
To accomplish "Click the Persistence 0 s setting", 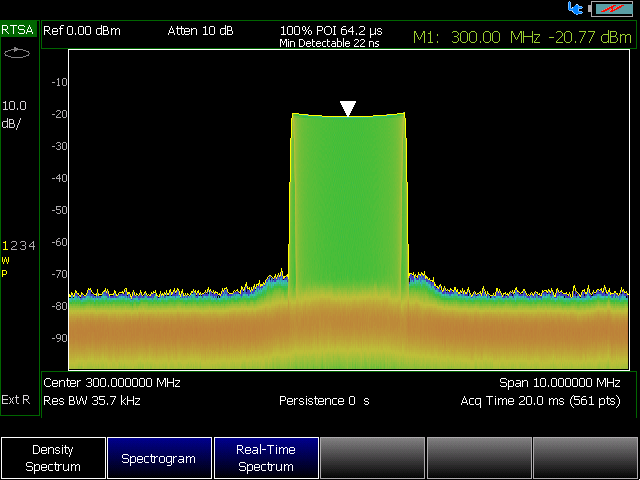I will click(324, 401).
